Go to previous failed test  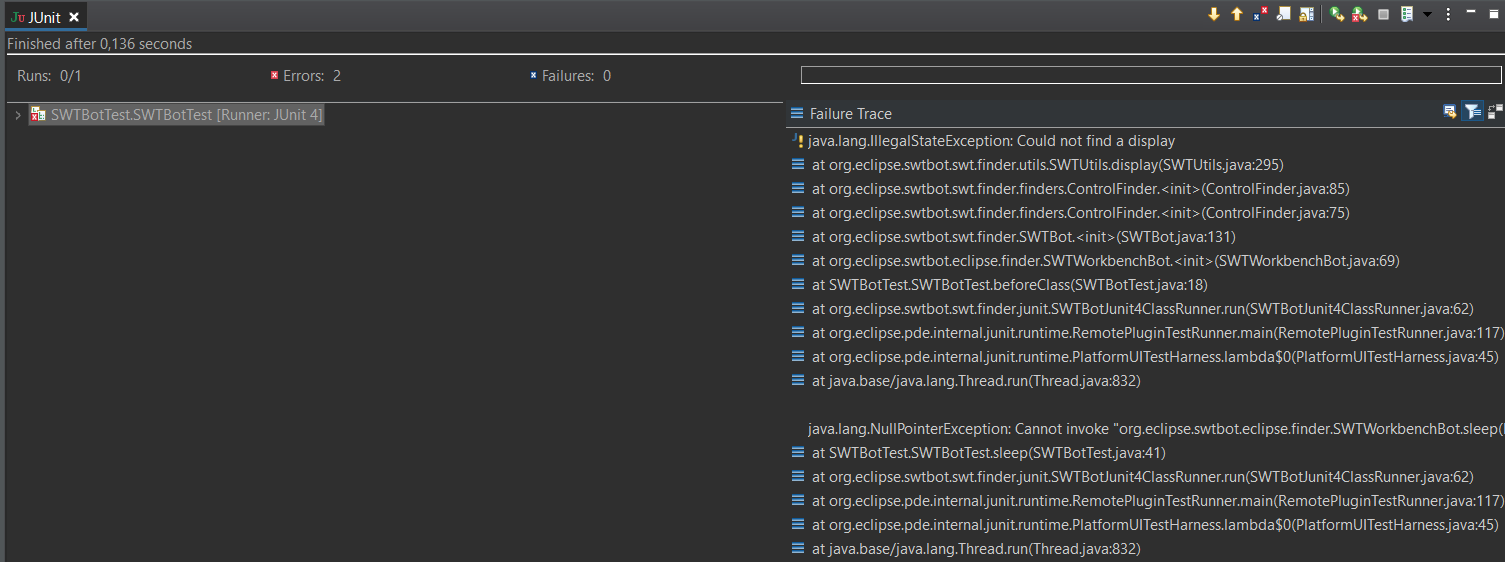tap(1237, 14)
